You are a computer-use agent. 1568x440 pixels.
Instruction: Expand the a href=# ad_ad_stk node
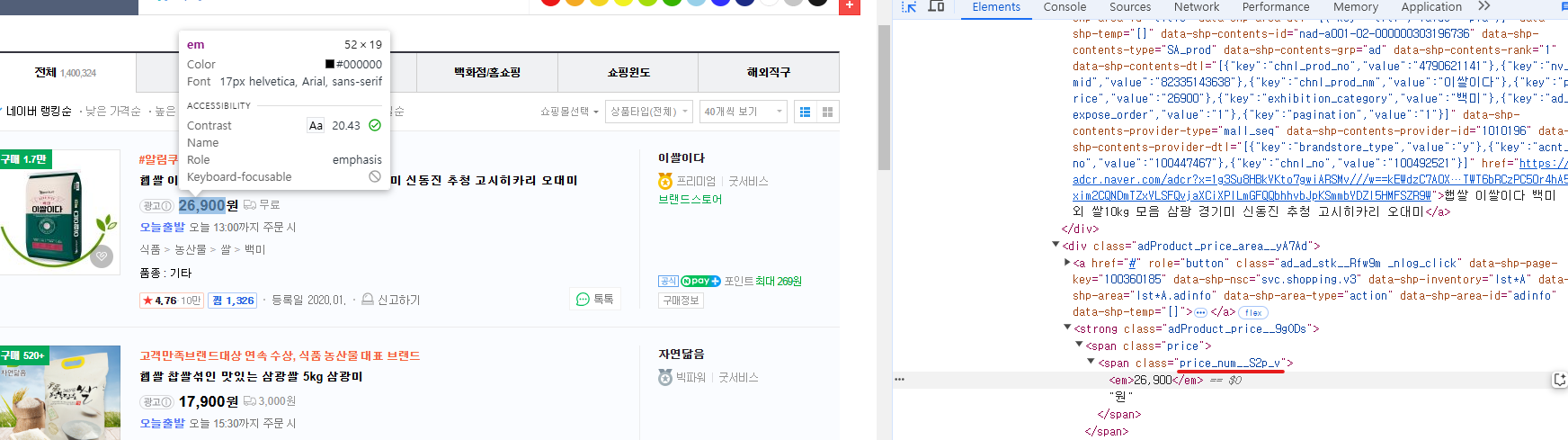click(1067, 263)
